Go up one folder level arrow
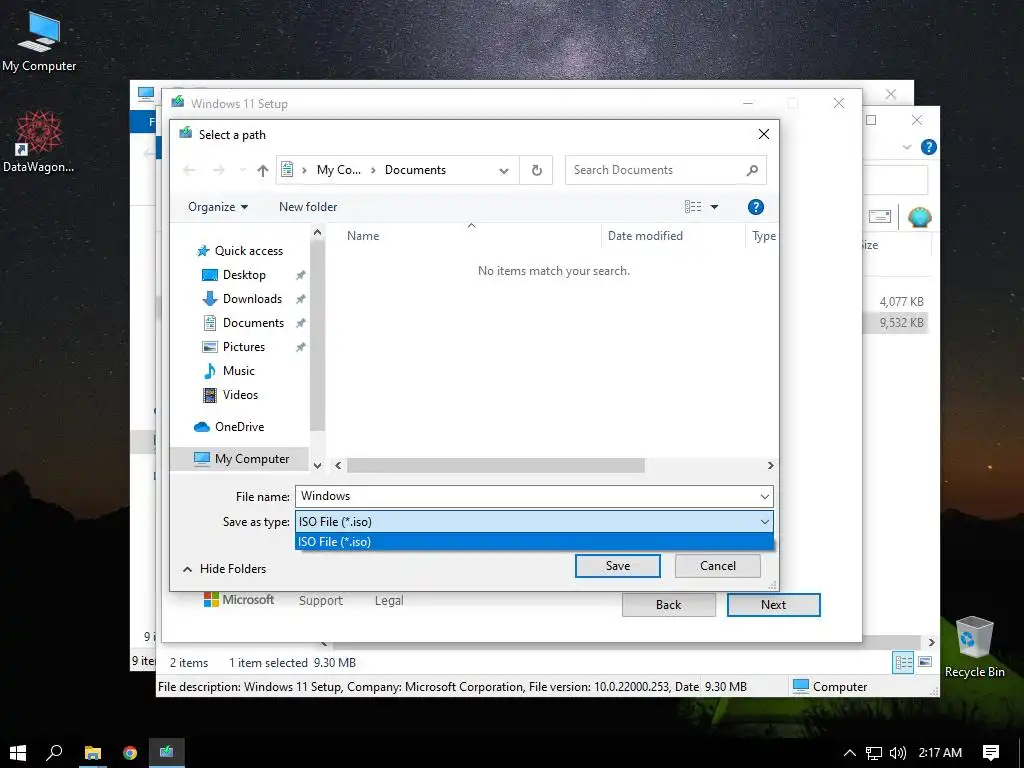Viewport: 1024px width, 768px height. [263, 170]
